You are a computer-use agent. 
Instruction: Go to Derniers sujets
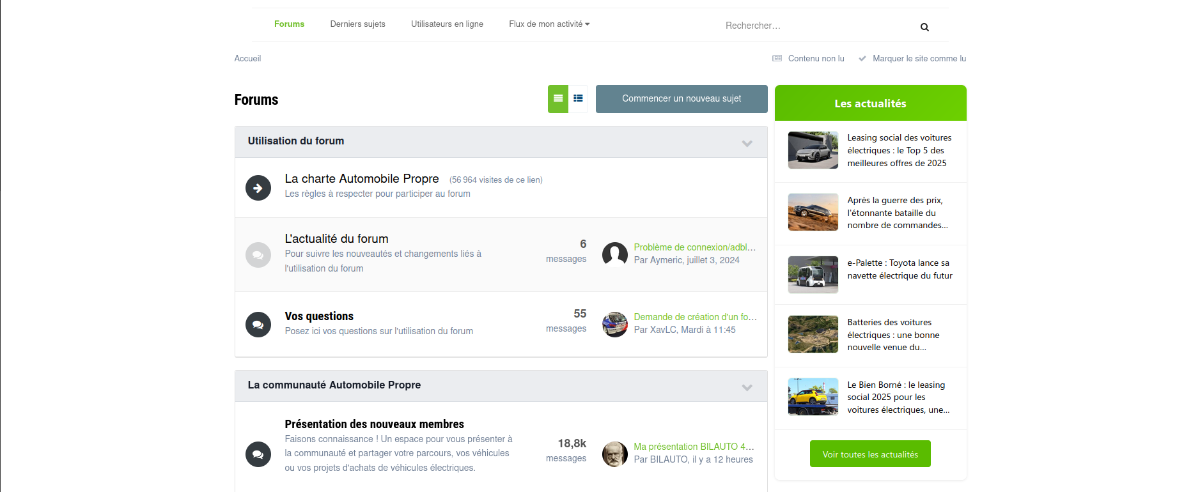click(x=358, y=24)
